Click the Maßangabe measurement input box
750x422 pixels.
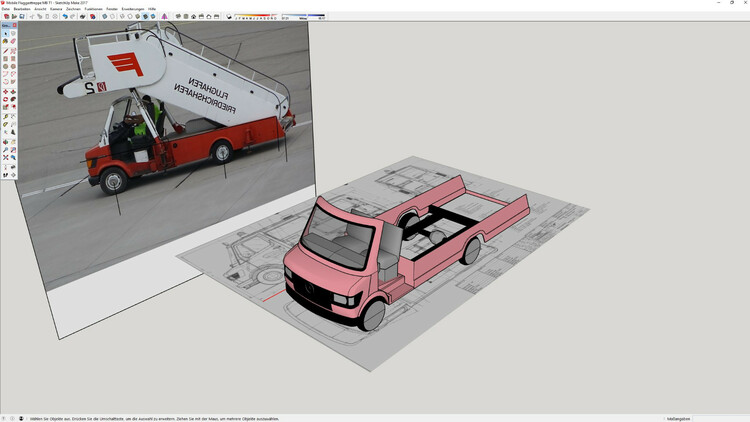coord(720,418)
